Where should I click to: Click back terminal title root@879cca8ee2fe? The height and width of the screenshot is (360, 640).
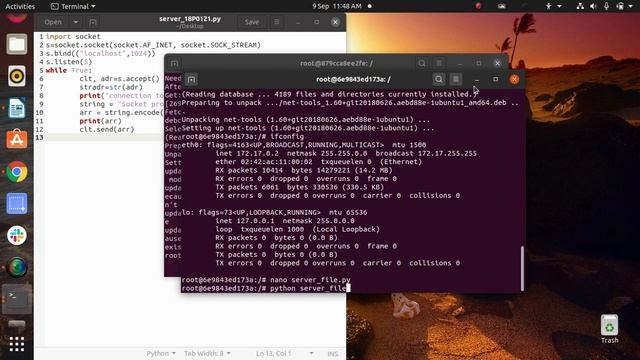pos(336,63)
